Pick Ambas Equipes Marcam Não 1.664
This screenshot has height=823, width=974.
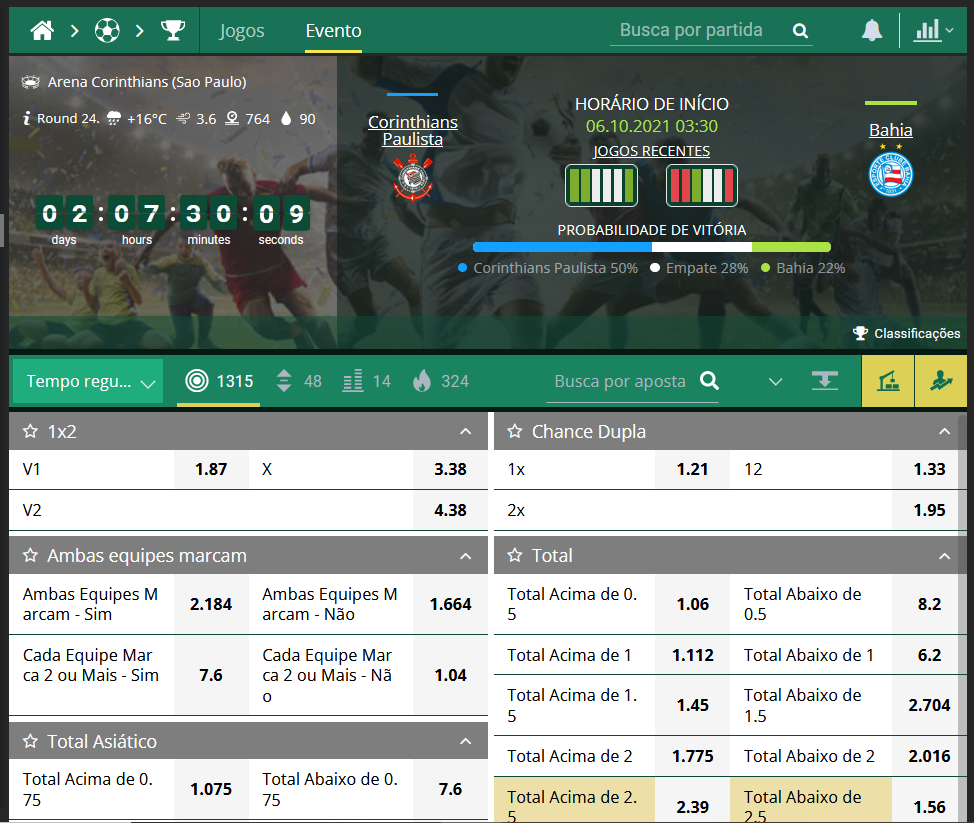click(450, 604)
